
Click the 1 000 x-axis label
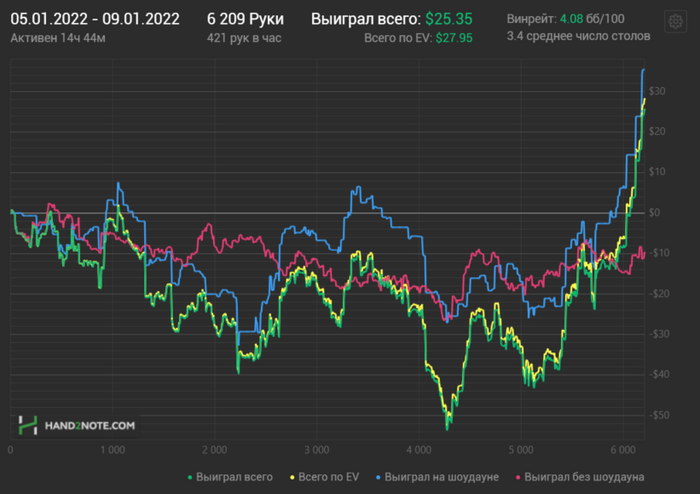pos(112,450)
